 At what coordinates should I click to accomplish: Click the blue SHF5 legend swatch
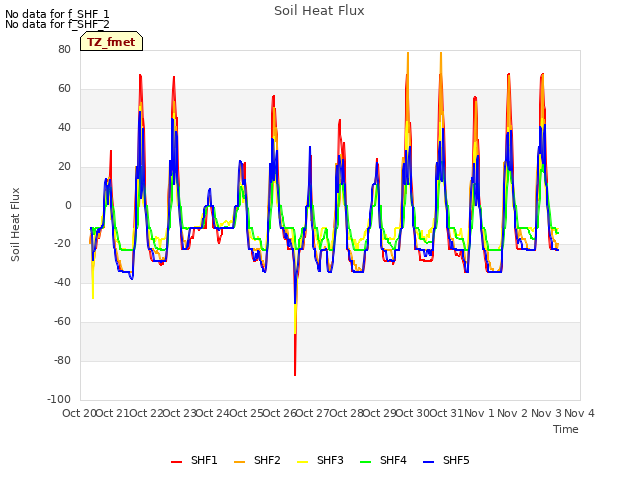tap(429, 462)
